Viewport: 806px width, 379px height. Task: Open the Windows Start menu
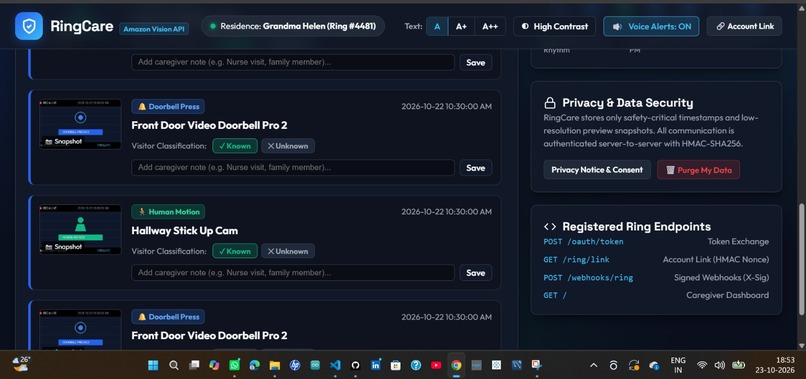tap(153, 365)
